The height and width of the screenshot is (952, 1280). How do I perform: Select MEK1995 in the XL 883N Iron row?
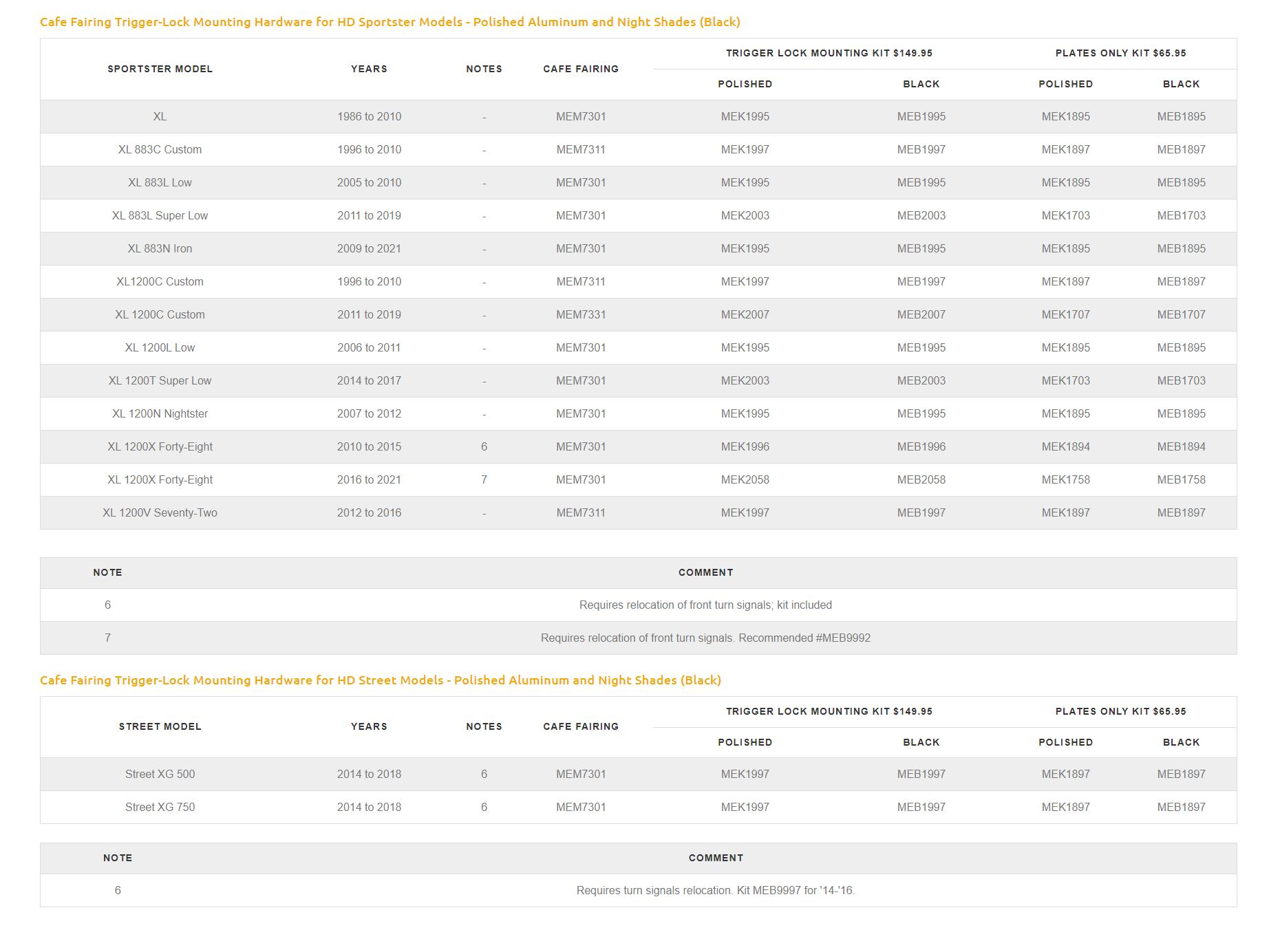745,248
